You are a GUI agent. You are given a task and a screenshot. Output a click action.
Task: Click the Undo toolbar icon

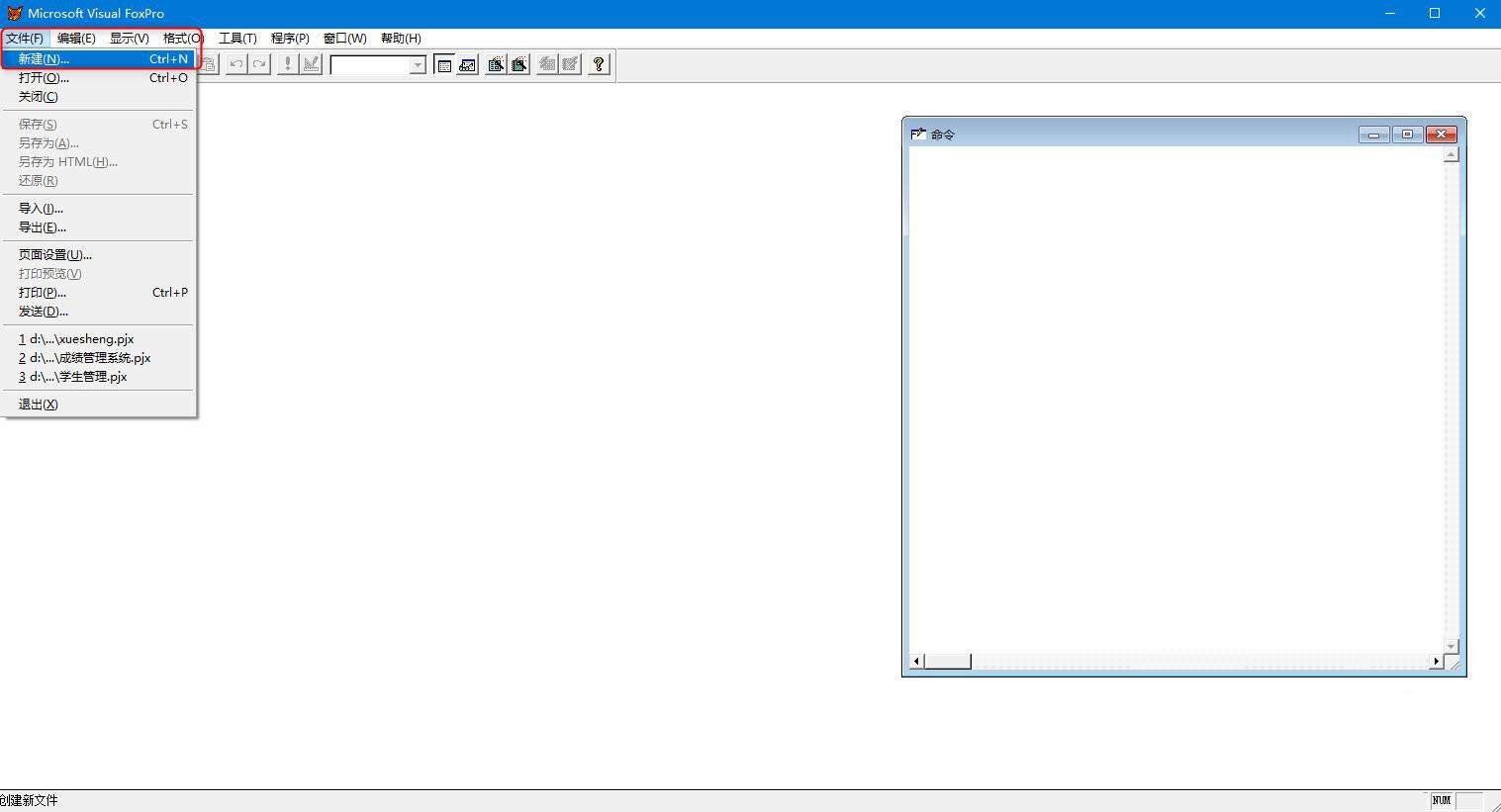(236, 64)
